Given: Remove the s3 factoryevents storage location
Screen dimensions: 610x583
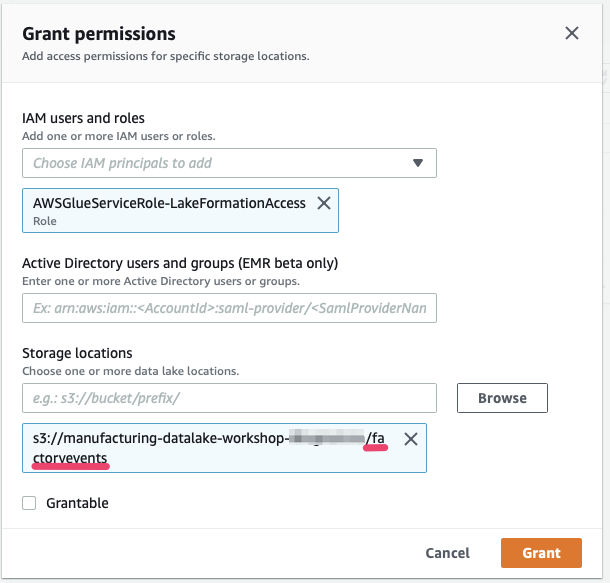Looking at the screenshot, I should pyautogui.click(x=410, y=438).
